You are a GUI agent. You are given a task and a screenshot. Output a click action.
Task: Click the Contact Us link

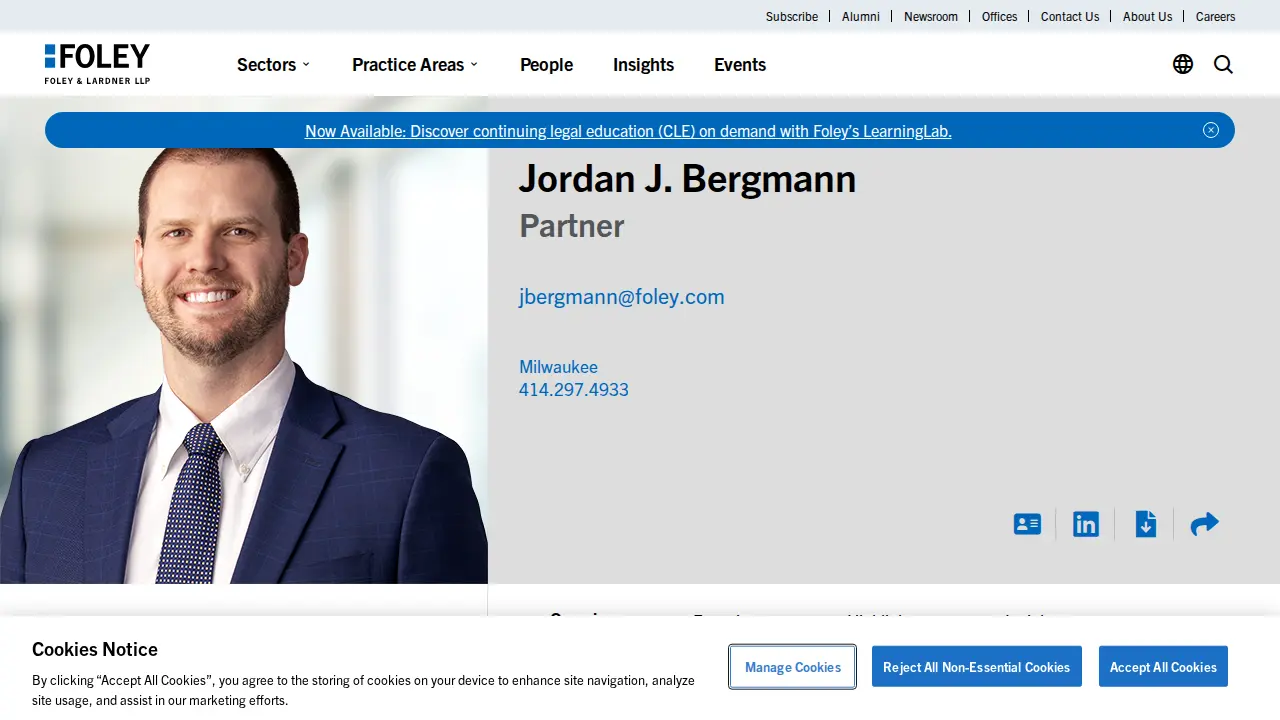click(x=1070, y=16)
